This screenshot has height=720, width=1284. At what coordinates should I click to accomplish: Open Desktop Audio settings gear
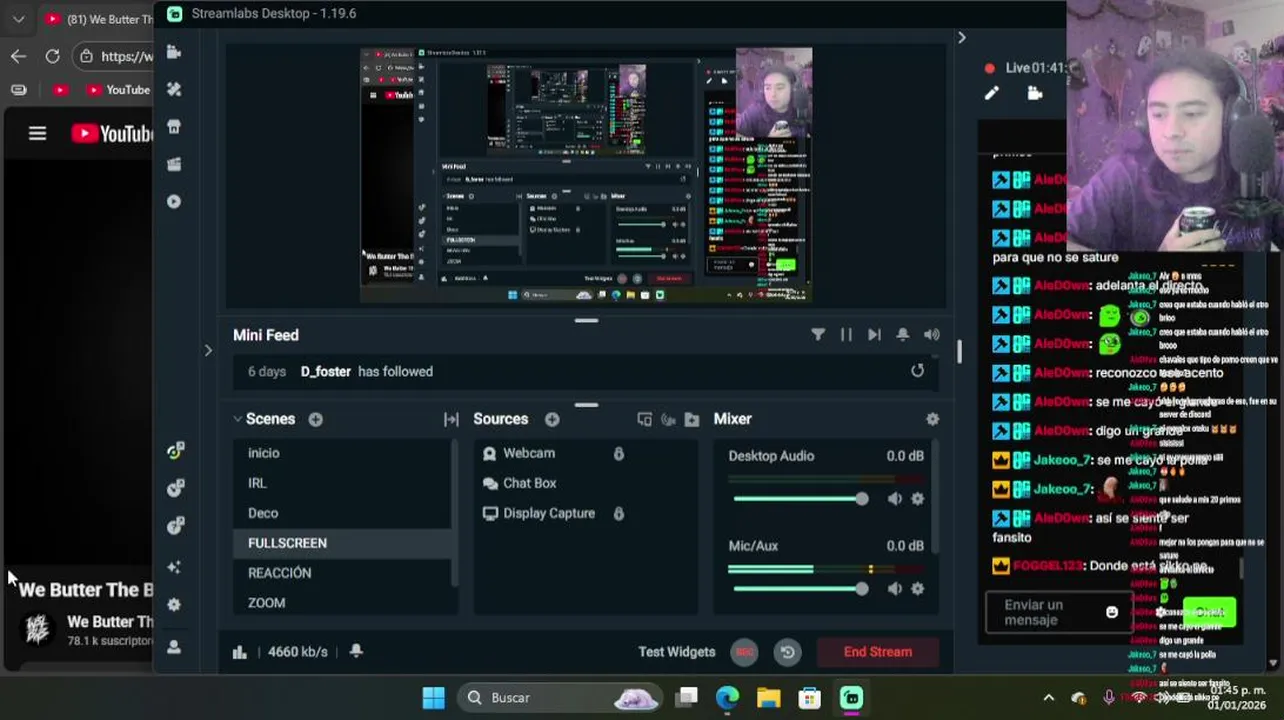[918, 499]
